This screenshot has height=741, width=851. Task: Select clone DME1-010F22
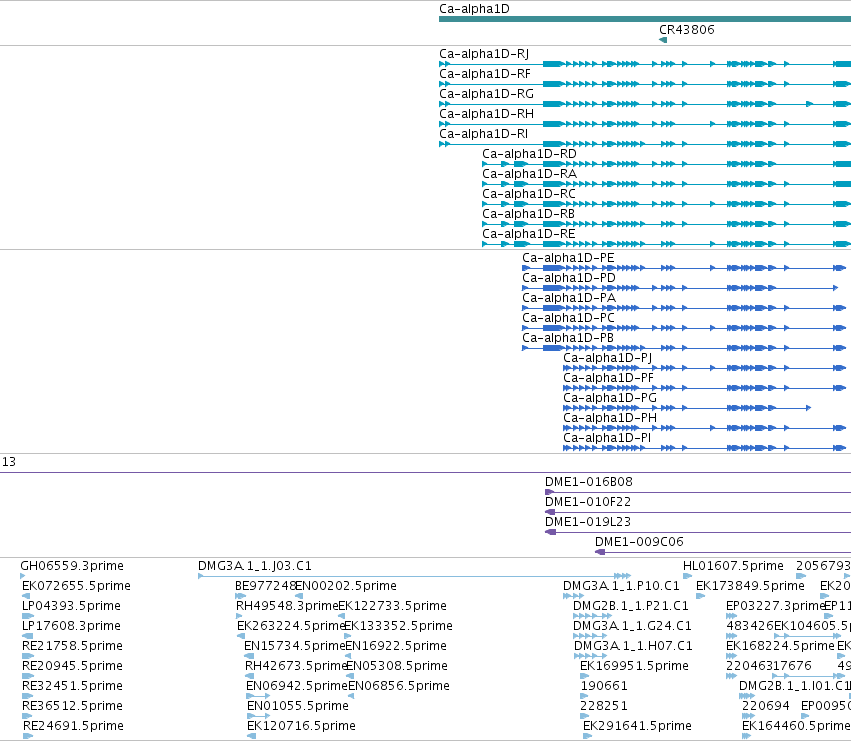coord(588,502)
